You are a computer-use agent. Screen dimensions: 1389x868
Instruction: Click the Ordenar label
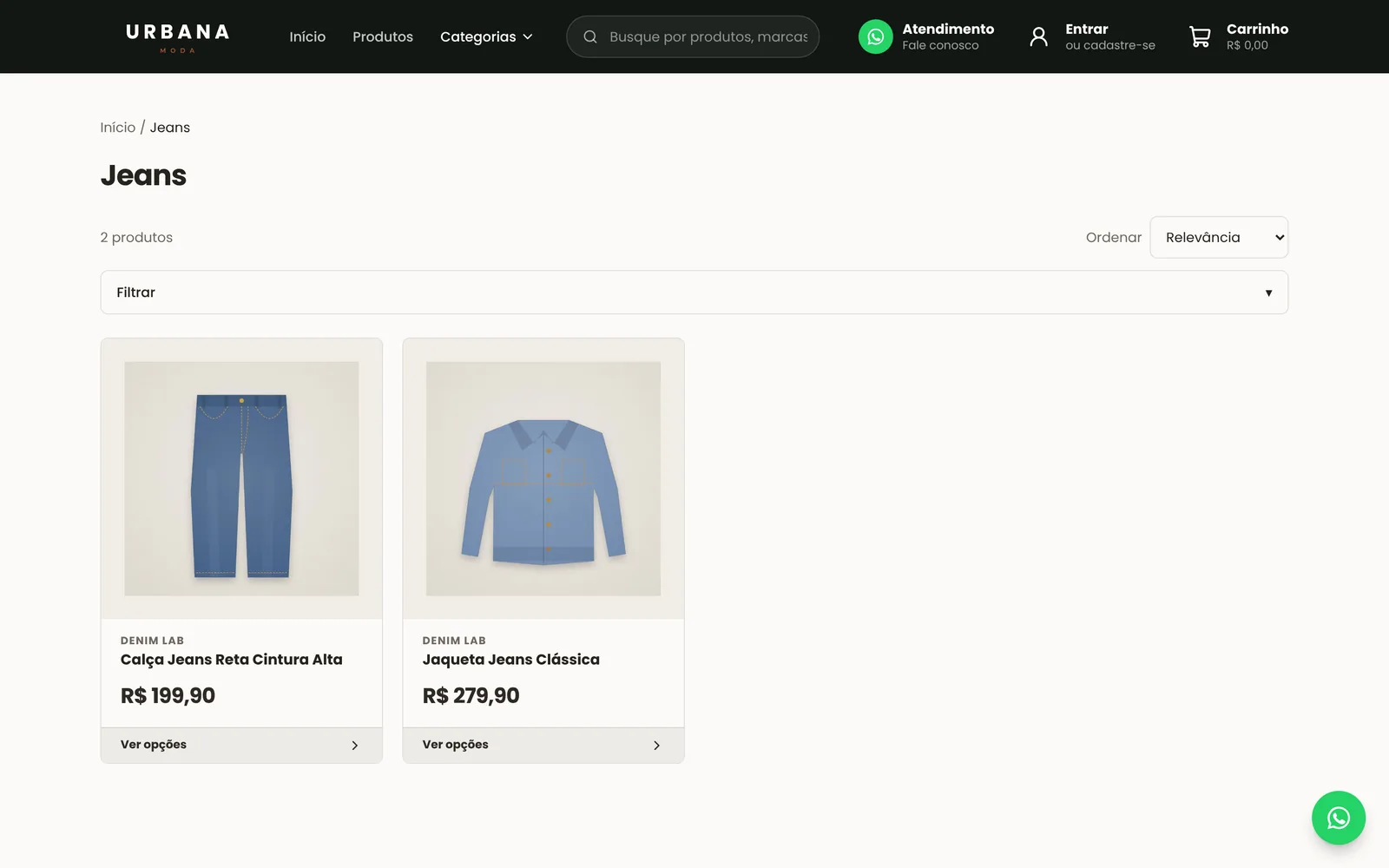[x=1114, y=237]
